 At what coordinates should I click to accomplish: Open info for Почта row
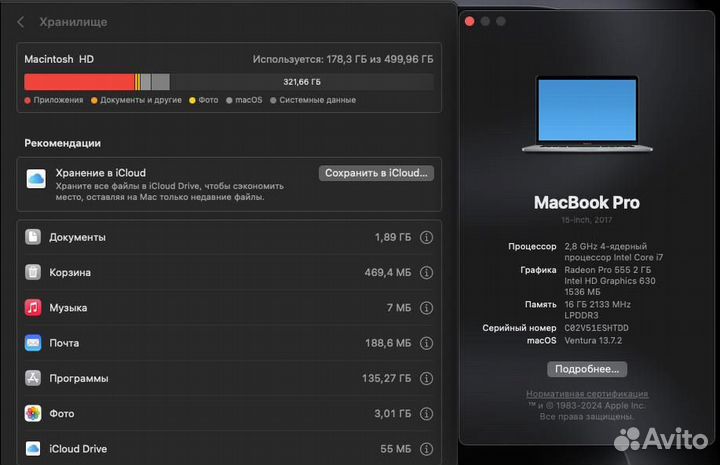coord(426,343)
